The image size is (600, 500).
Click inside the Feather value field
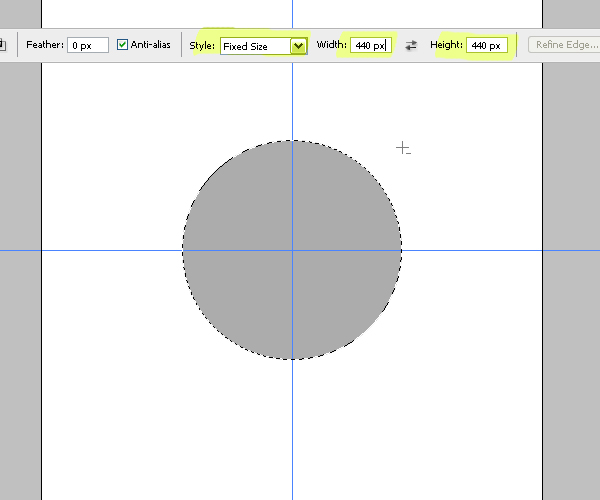[88, 45]
